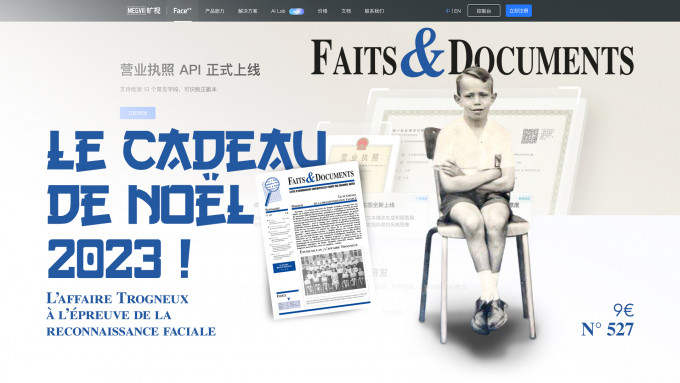Click the blue 立即注册 register button
The width and height of the screenshot is (680, 383).
pyautogui.click(x=519, y=11)
